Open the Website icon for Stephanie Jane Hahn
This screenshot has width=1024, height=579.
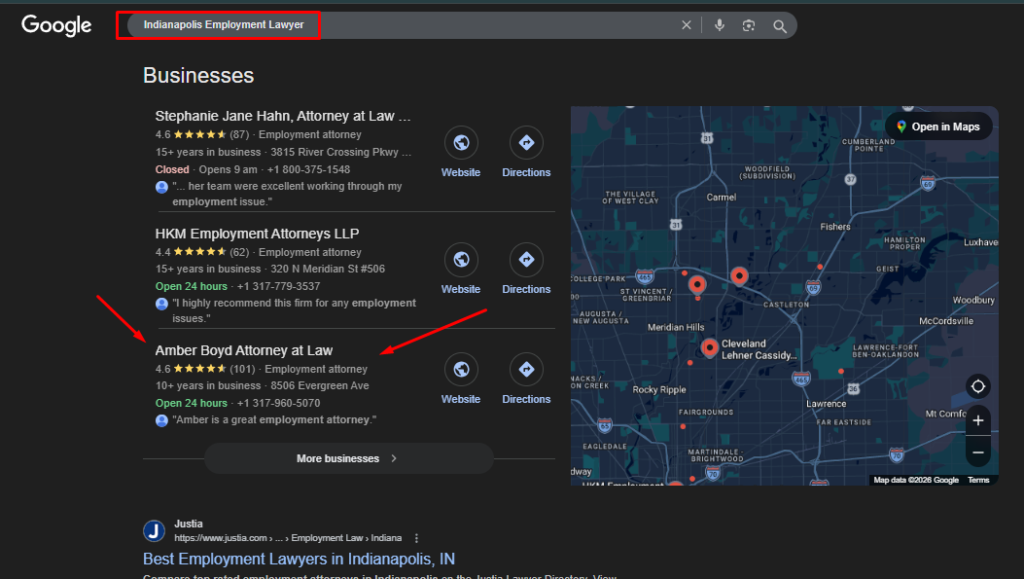[460, 143]
